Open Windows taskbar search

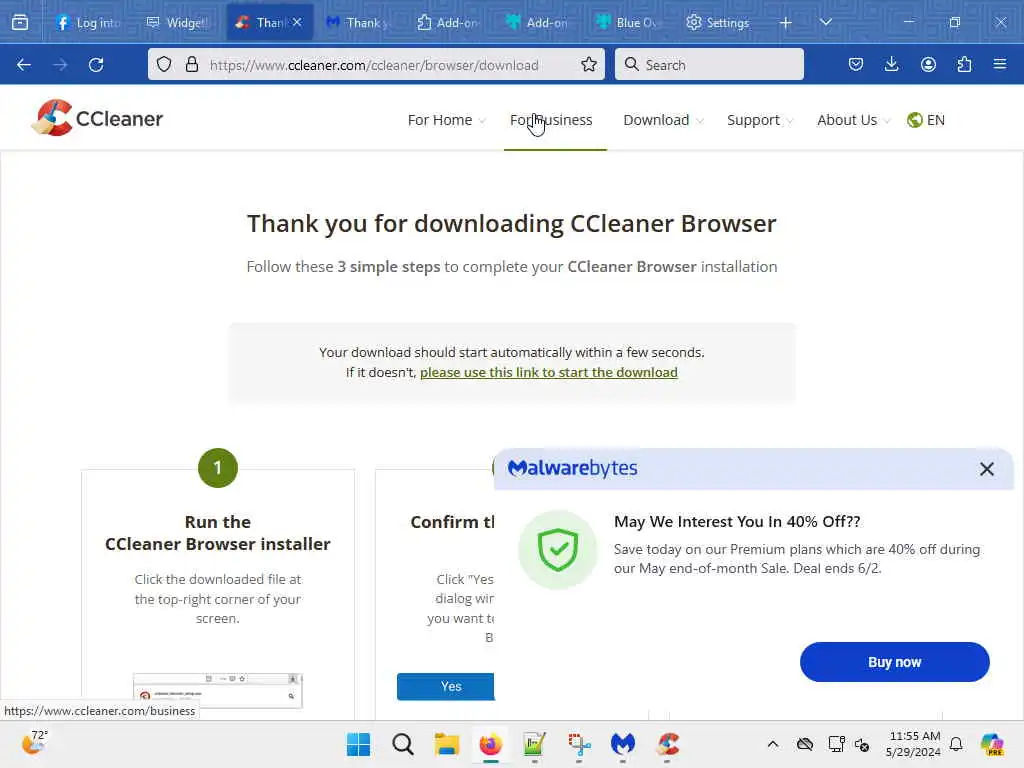tap(402, 744)
